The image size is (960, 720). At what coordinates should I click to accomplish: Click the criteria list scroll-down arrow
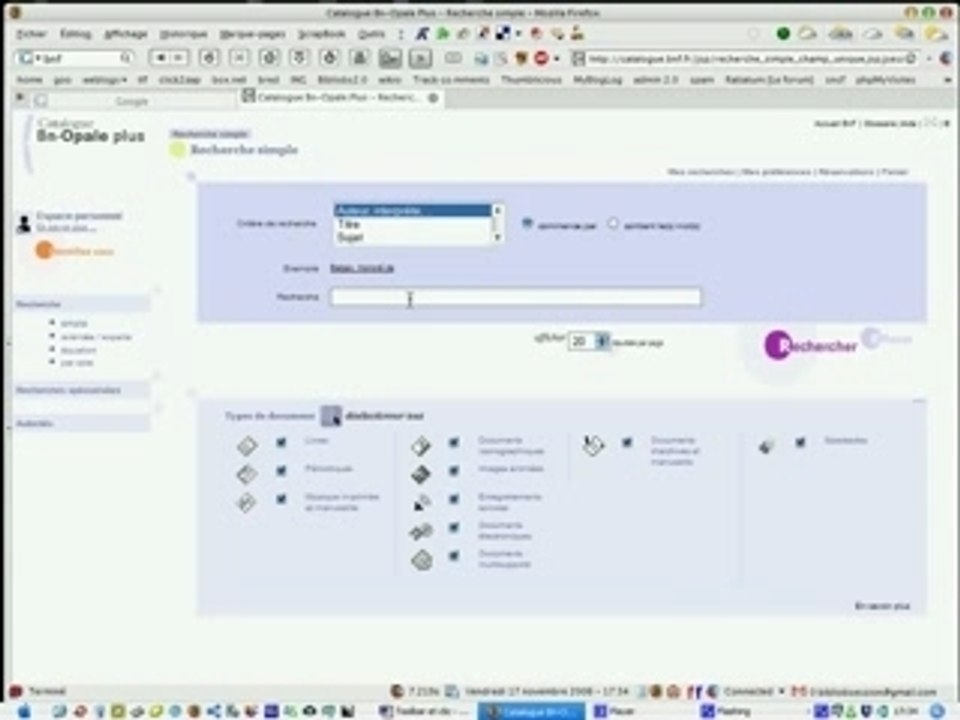[497, 238]
